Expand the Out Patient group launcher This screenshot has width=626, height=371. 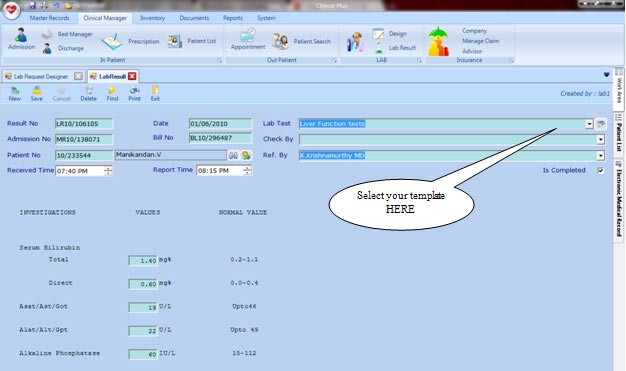coord(334,60)
